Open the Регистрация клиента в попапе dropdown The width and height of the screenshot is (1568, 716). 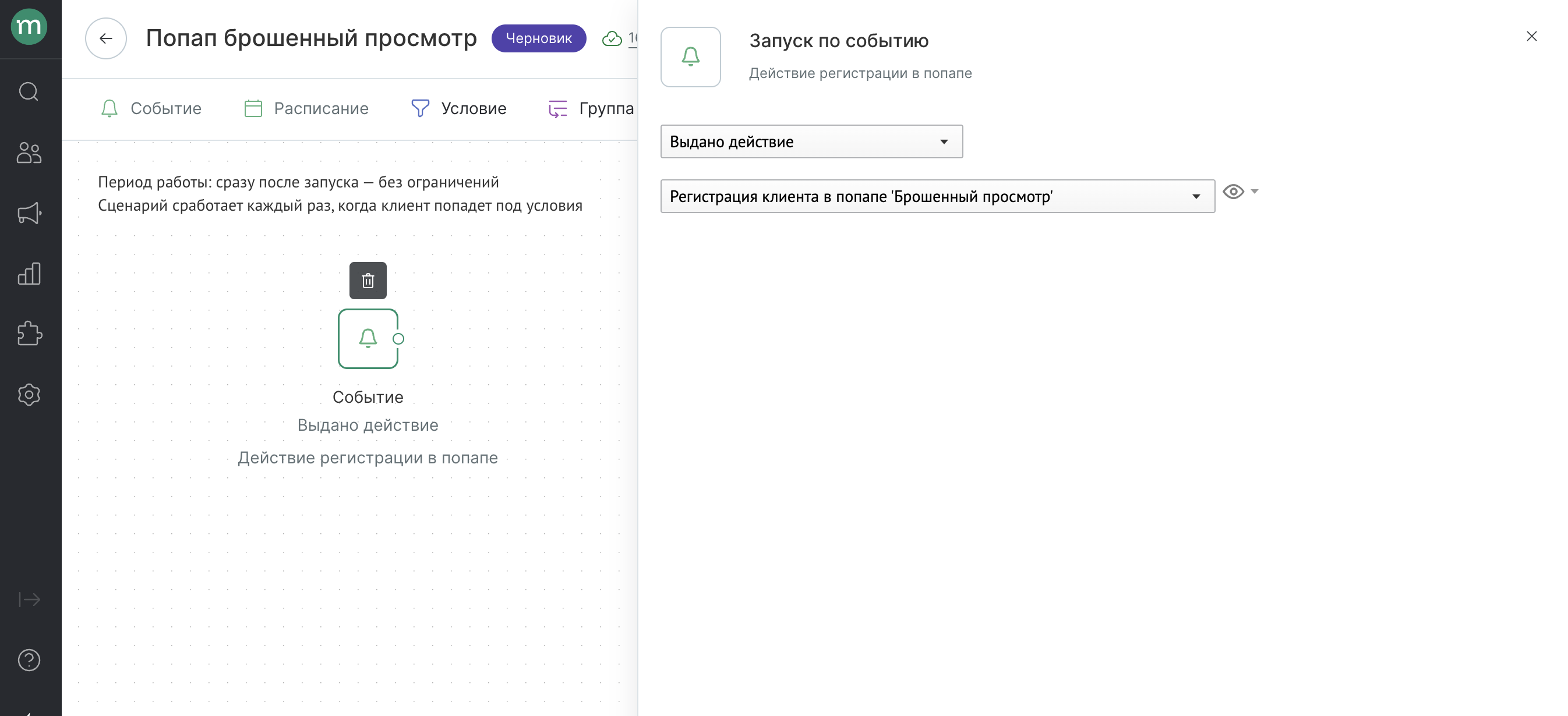[937, 197]
